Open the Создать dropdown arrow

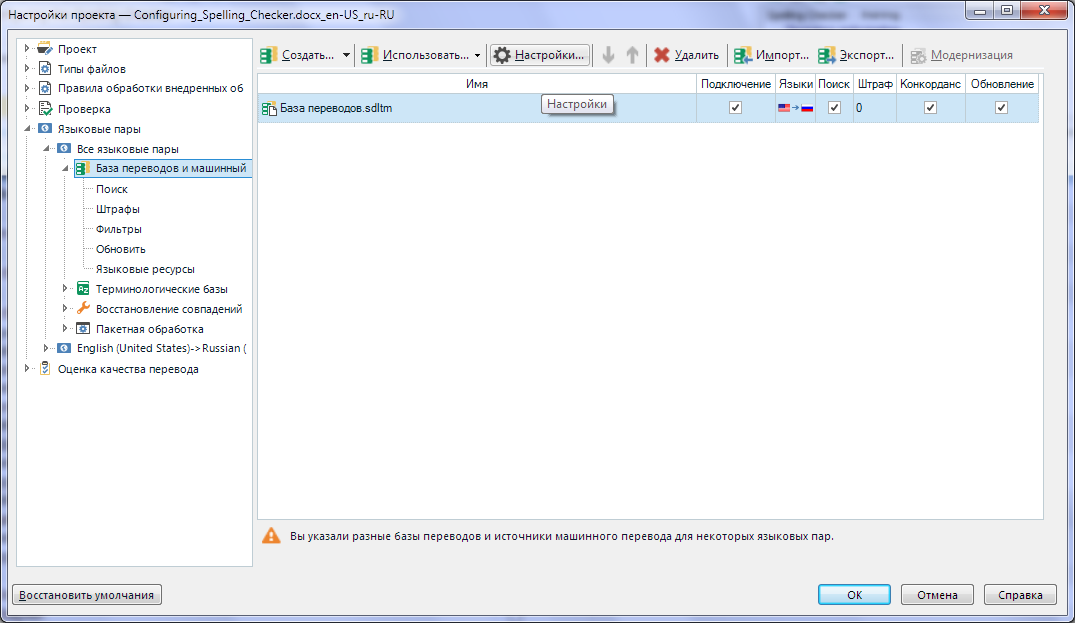(x=346, y=55)
